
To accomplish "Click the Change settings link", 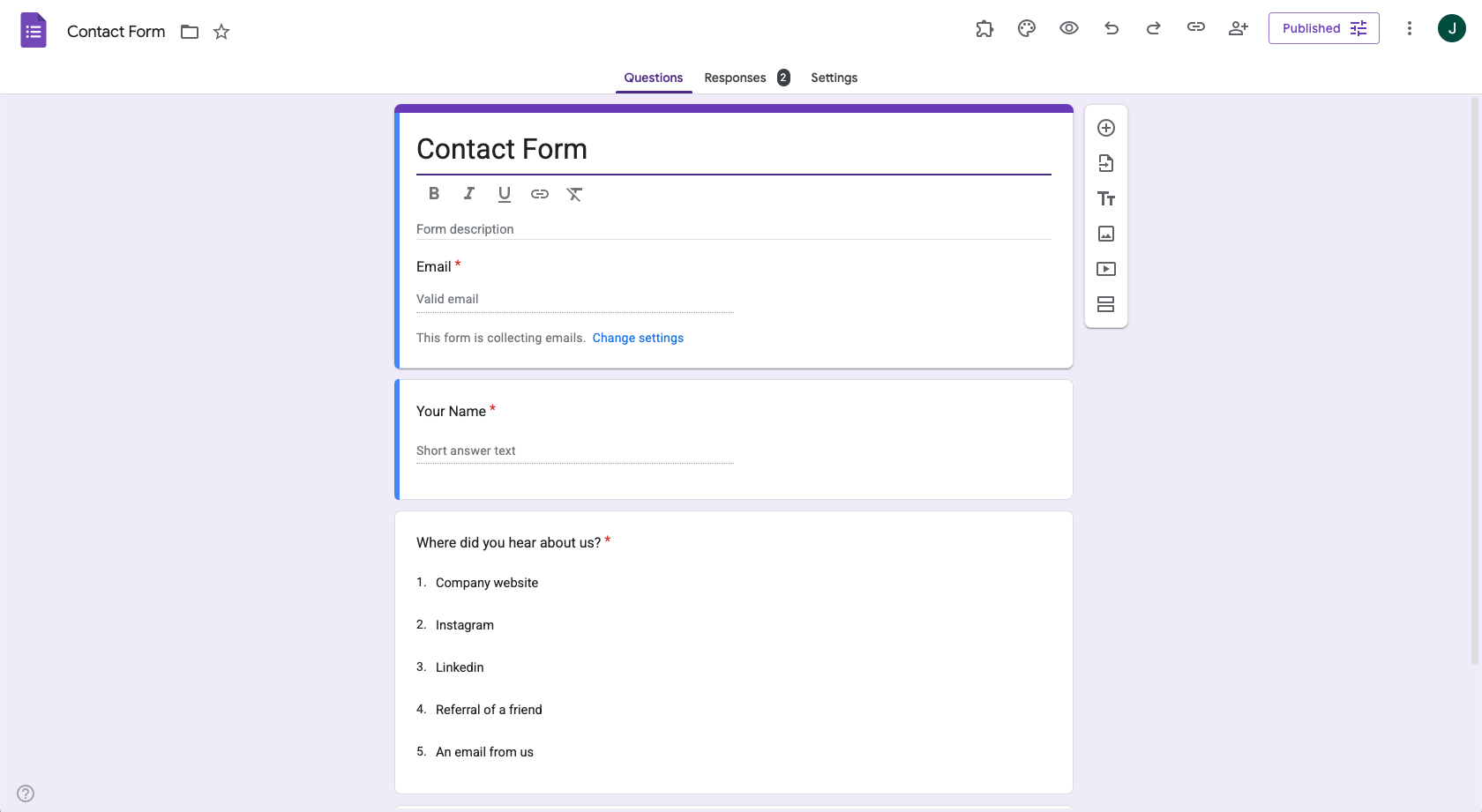I will [638, 338].
